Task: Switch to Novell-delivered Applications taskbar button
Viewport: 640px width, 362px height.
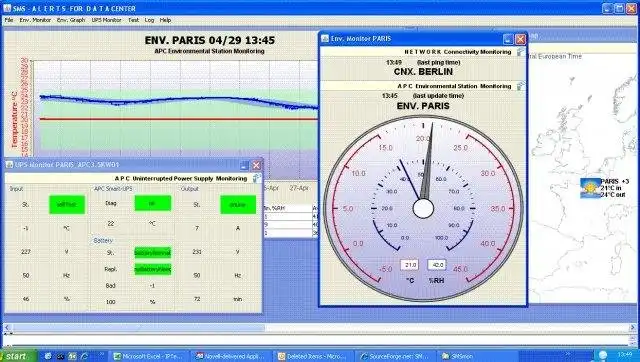Action: (x=232, y=356)
